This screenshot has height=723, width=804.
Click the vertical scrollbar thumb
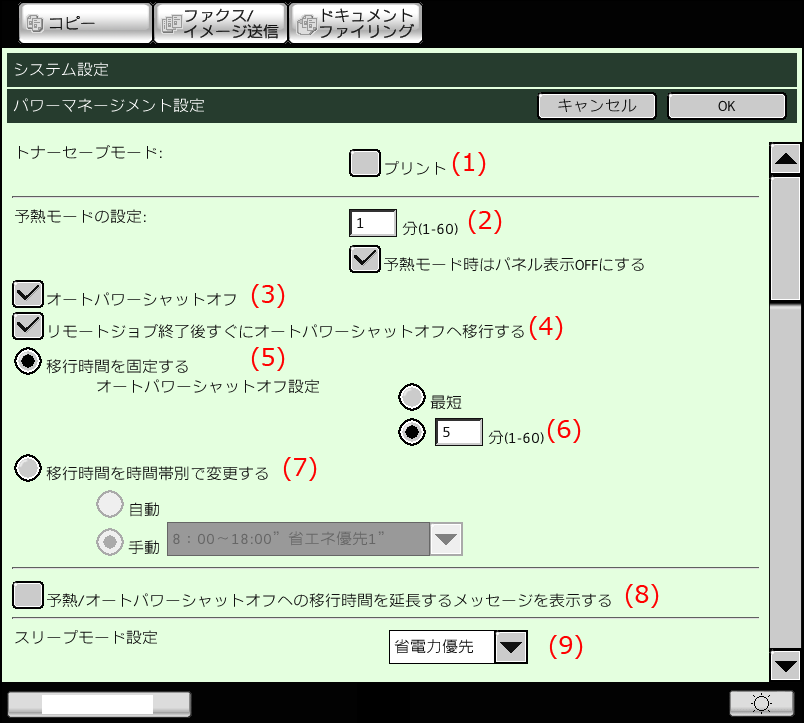[785, 238]
